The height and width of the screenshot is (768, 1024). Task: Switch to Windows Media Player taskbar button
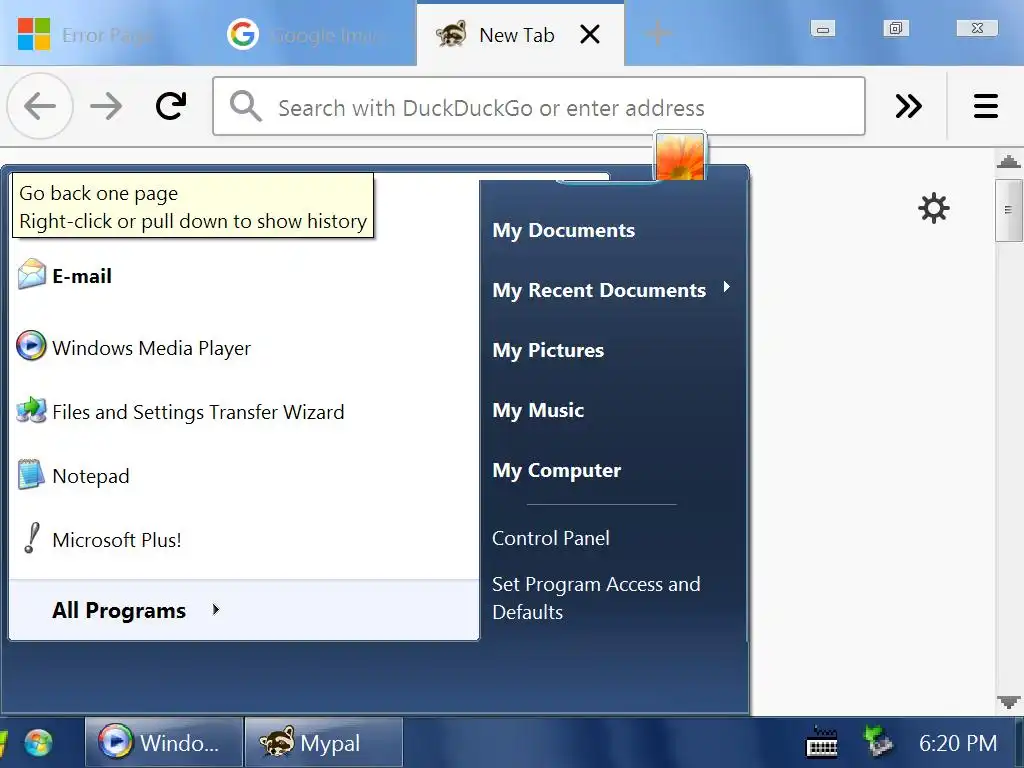click(x=164, y=743)
